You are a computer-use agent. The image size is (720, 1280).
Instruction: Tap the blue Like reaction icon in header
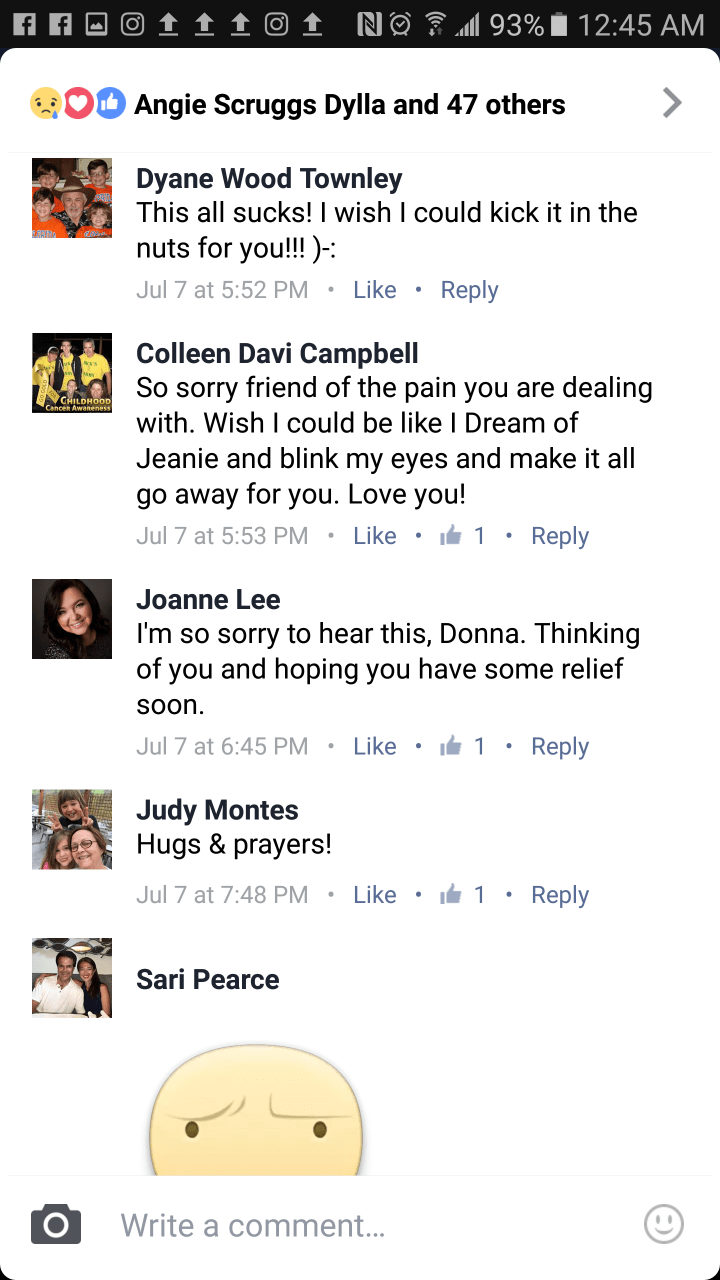111,103
